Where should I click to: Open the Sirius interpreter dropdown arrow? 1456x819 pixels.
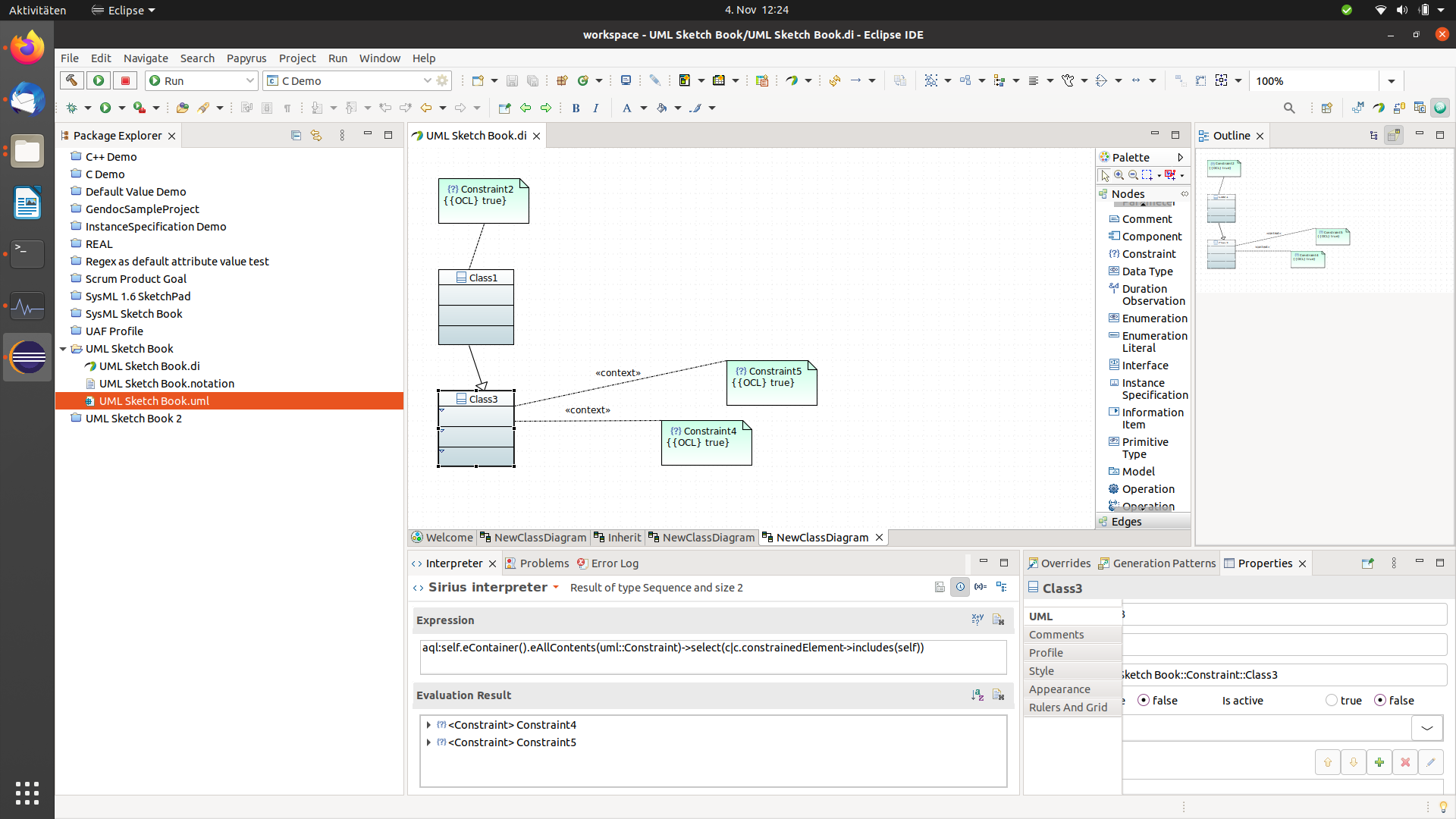(556, 588)
